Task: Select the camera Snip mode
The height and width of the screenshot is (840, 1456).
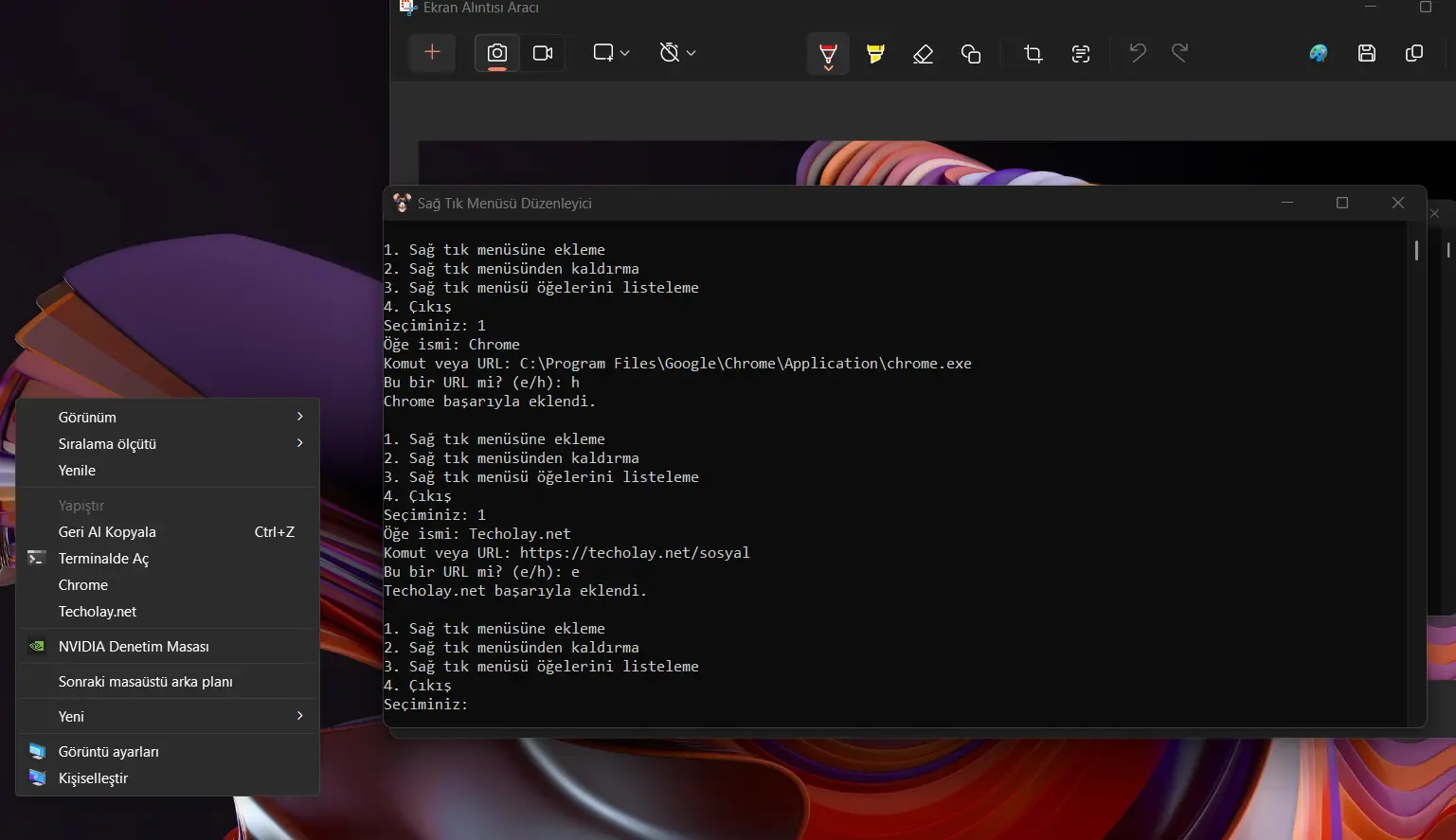Action: (x=496, y=53)
